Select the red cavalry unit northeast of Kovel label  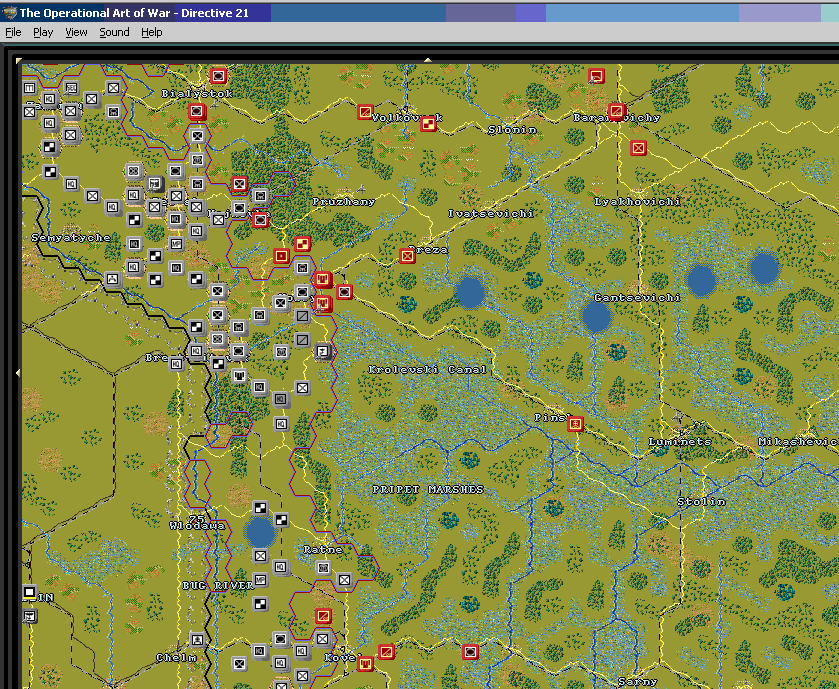click(386, 652)
